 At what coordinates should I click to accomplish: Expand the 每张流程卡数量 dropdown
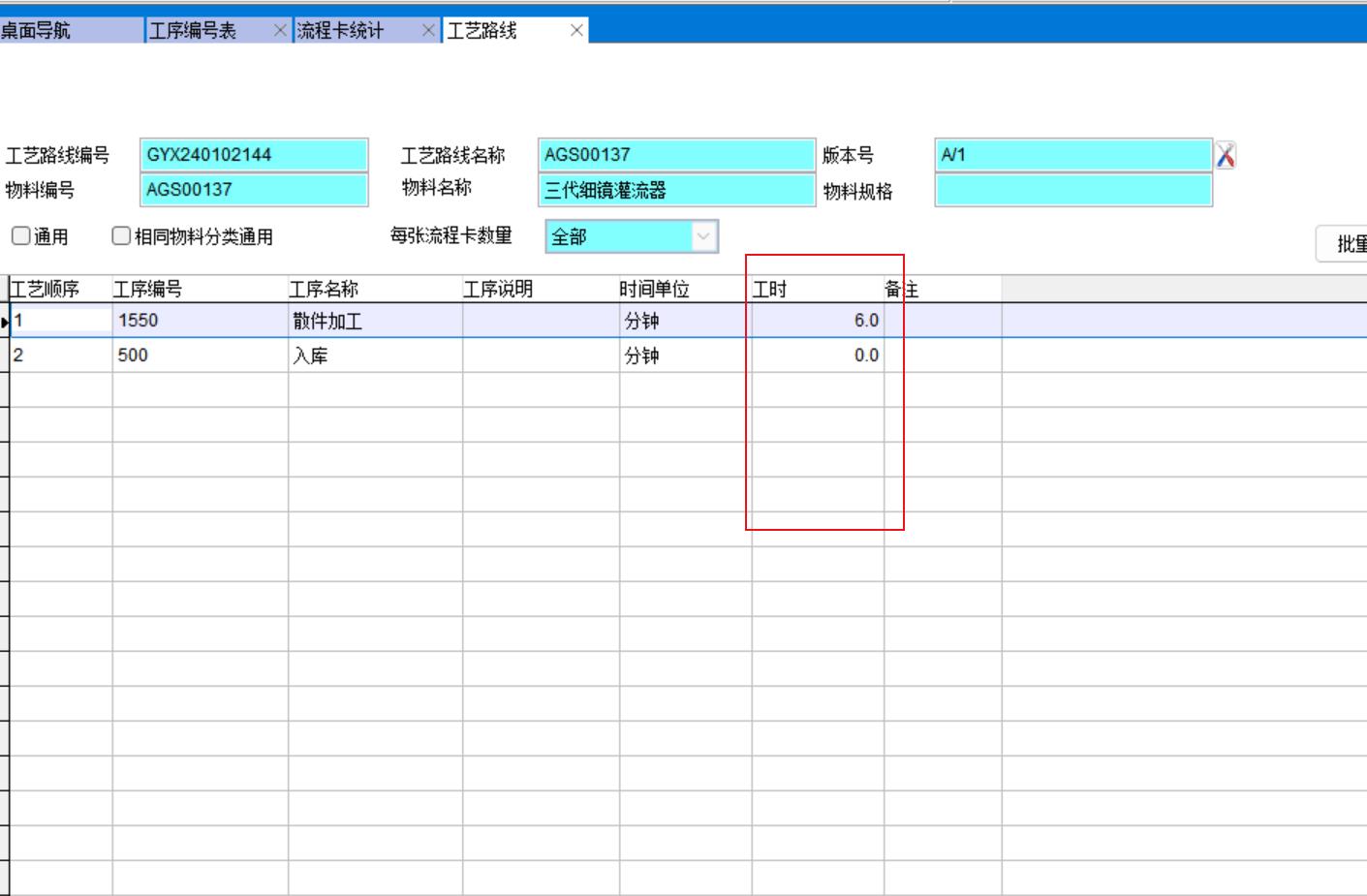[703, 236]
